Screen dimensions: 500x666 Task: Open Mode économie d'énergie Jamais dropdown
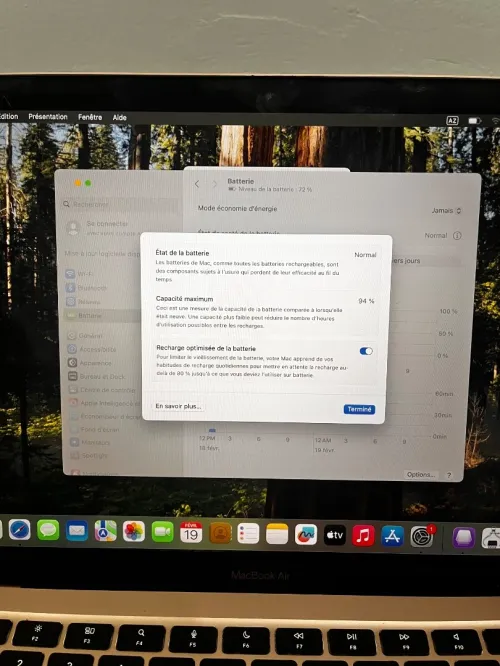446,211
